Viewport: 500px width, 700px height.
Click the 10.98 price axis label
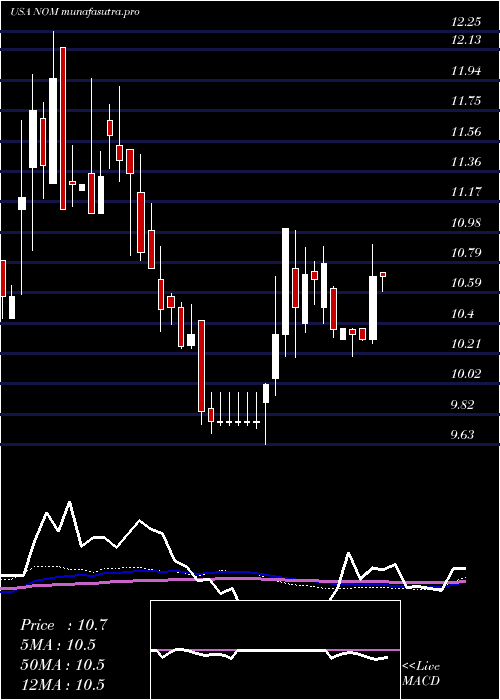pos(466,222)
